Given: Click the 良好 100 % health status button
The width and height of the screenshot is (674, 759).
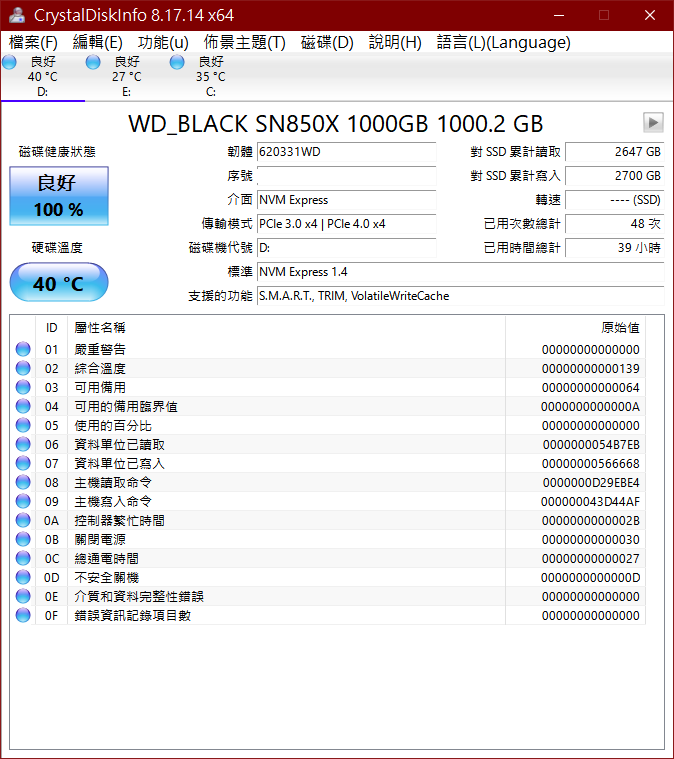Looking at the screenshot, I should click(59, 196).
